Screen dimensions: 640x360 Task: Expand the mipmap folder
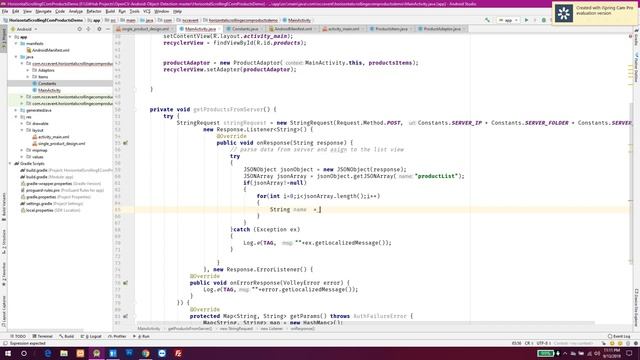pos(22,150)
